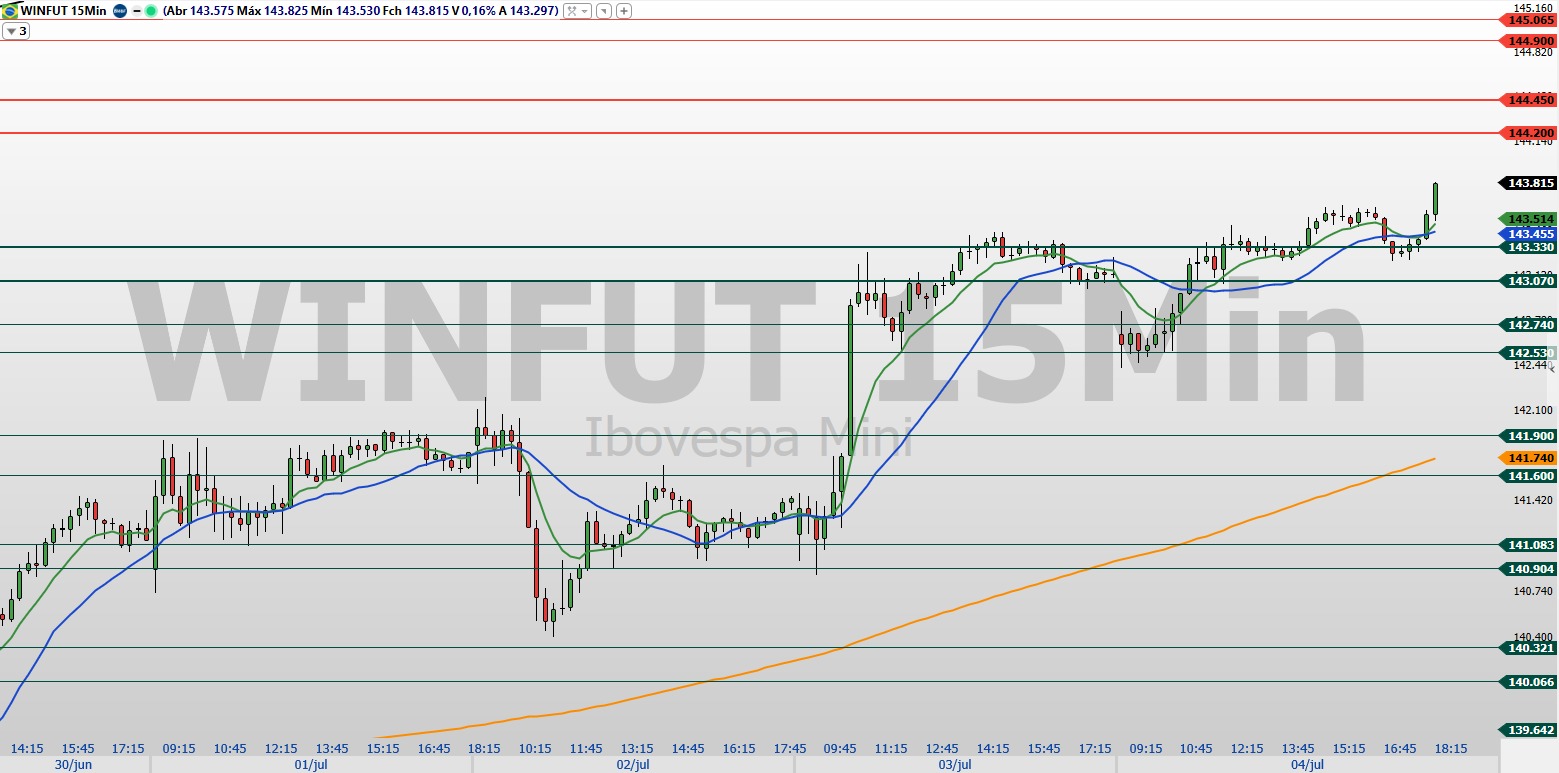Select the WINFUT 15Min chart title
This screenshot has width=1559, height=773.
pyautogui.click(x=62, y=11)
